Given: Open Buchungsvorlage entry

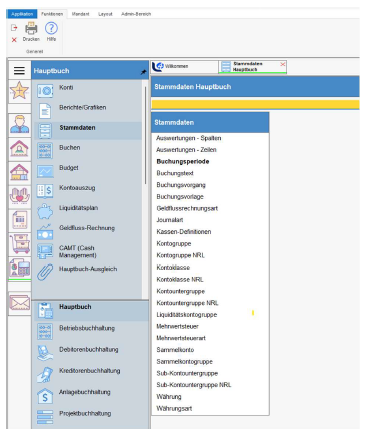Looking at the screenshot, I should (180, 196).
